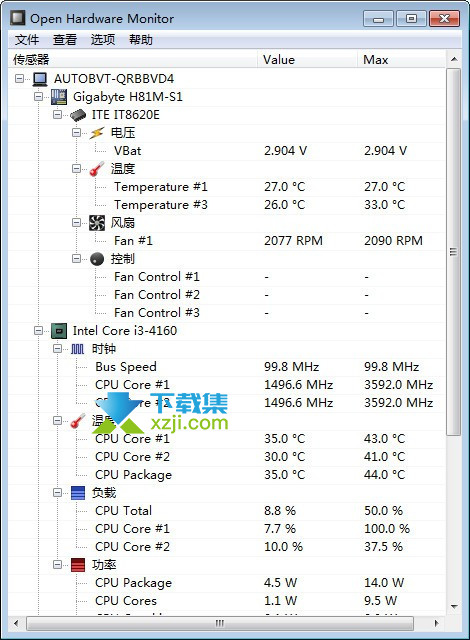Select the Temperature #1 row
The image size is (470, 640).
pos(227,187)
